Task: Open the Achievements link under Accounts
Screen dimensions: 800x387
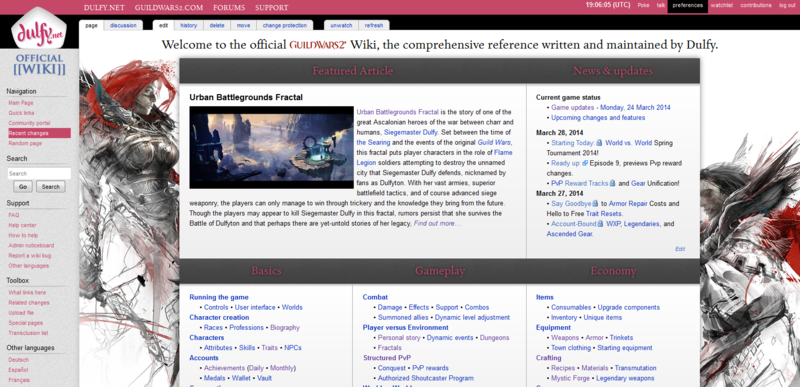Action: click(x=224, y=368)
